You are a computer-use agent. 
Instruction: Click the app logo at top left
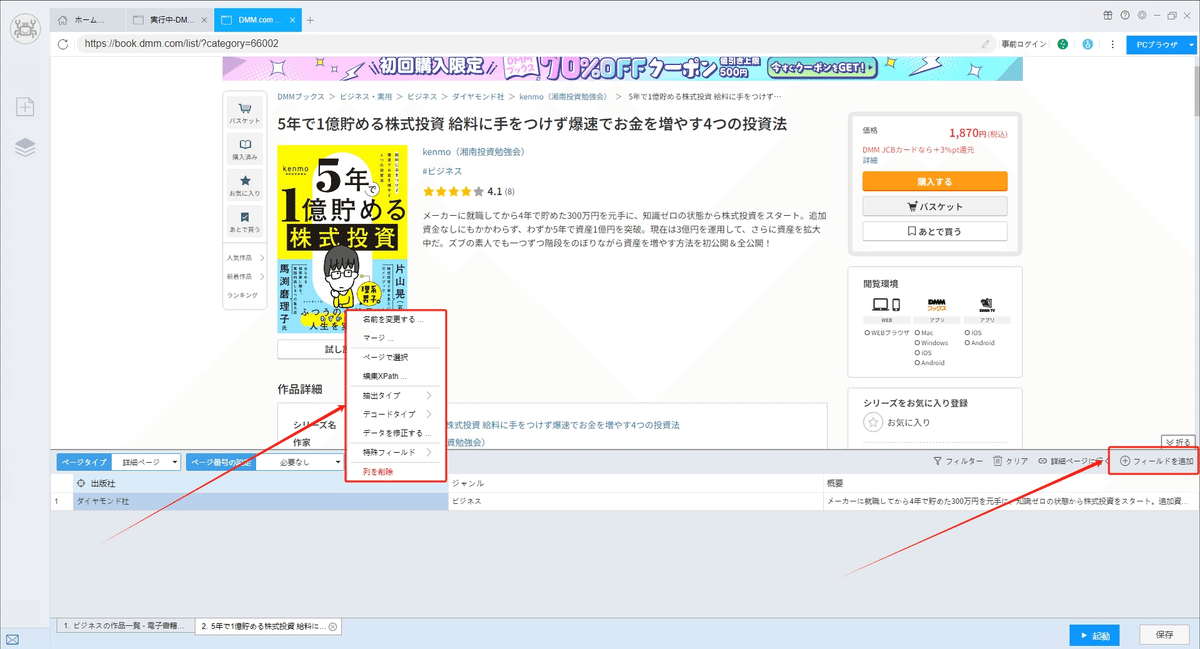[25, 27]
